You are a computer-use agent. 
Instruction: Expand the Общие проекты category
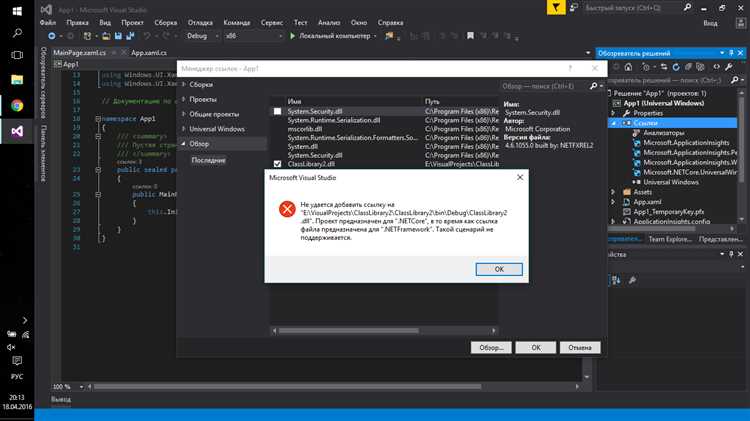184,114
